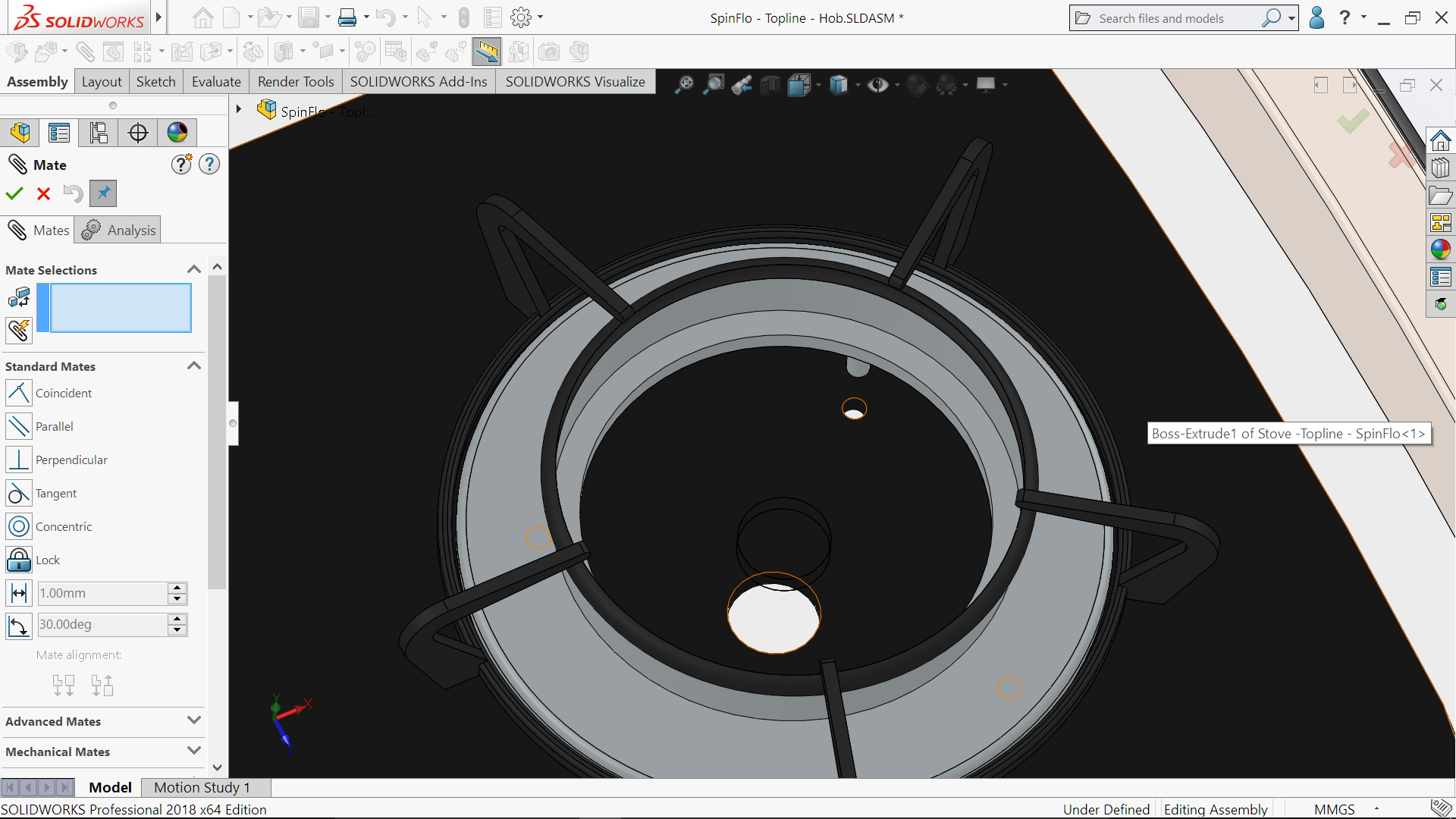The image size is (1456, 819).
Task: Expand the Advanced Mates section
Action: [x=193, y=720]
